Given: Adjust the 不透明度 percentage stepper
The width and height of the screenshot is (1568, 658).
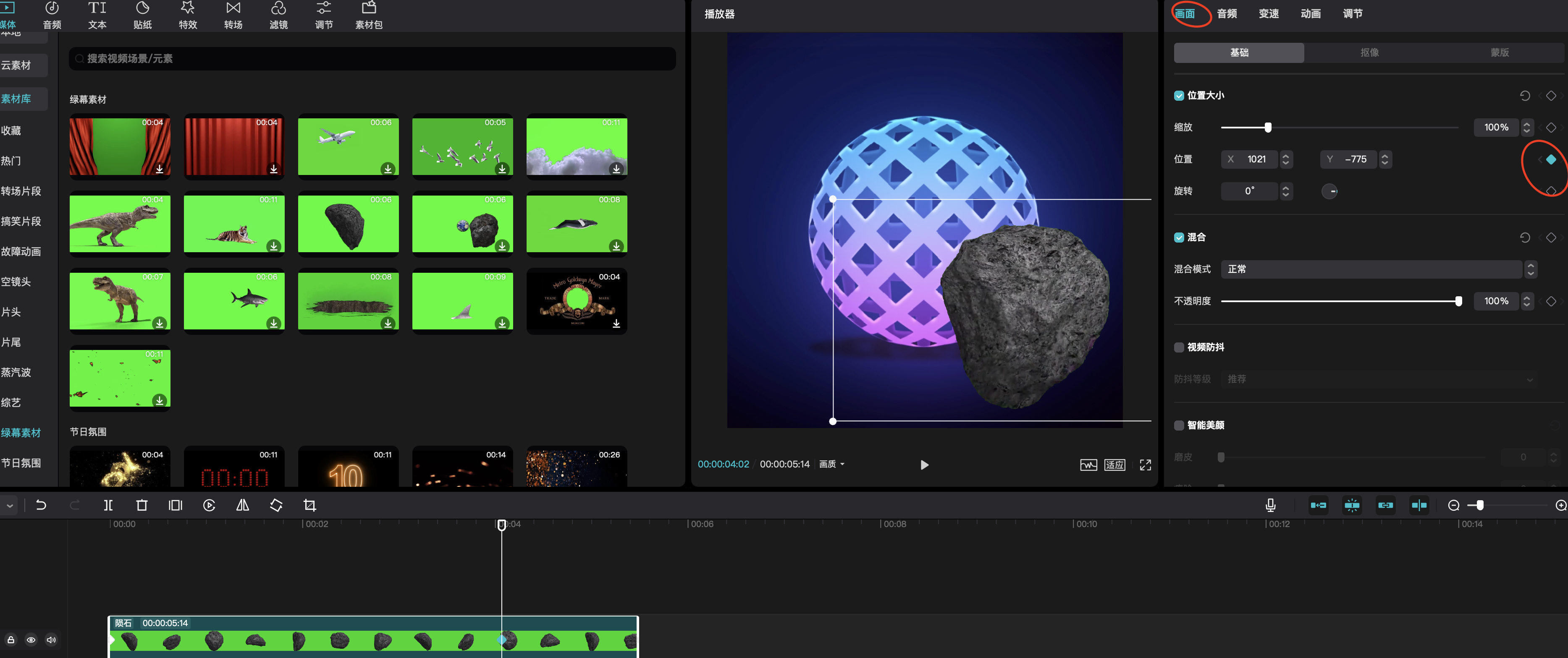Looking at the screenshot, I should click(1526, 301).
